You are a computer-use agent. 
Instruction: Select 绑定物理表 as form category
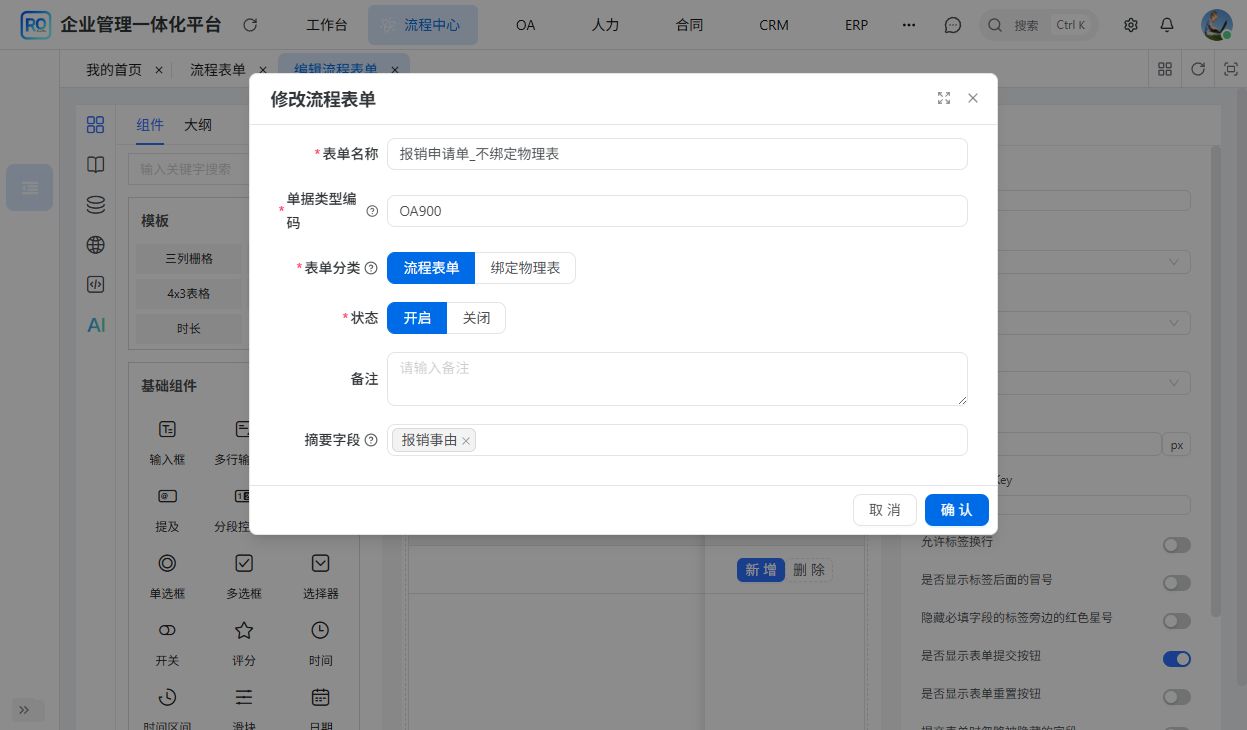(525, 268)
